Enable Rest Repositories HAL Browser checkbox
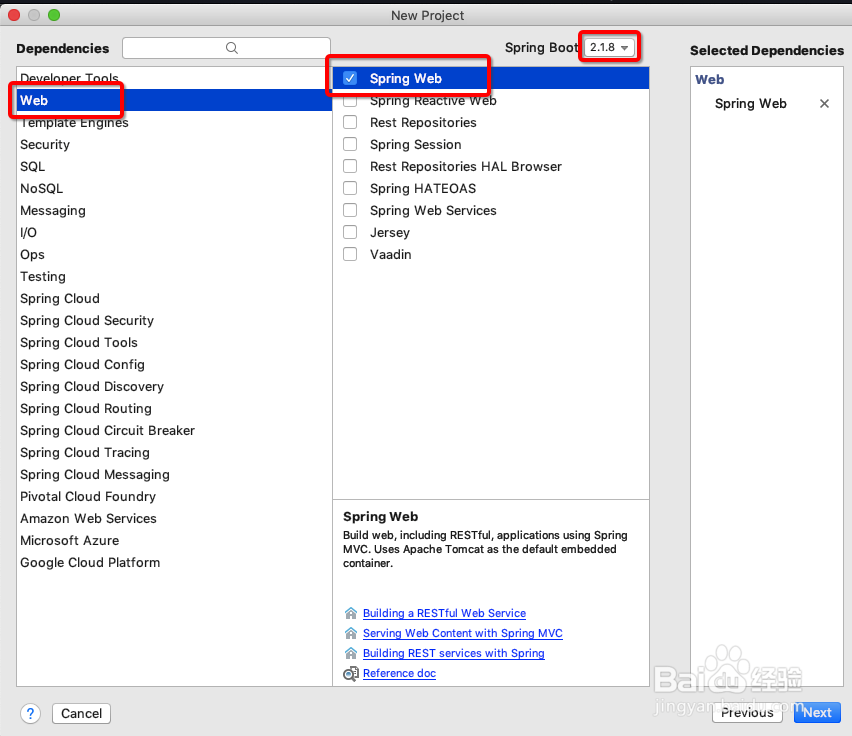The height and width of the screenshot is (736, 852). pos(350,166)
